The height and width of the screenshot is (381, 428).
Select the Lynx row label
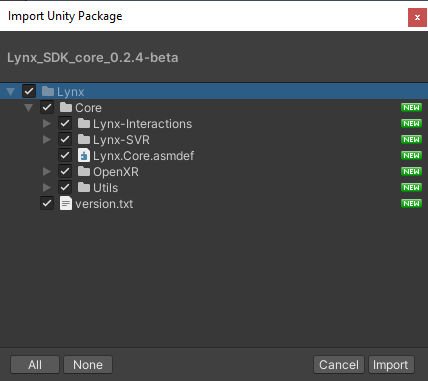click(x=70, y=92)
